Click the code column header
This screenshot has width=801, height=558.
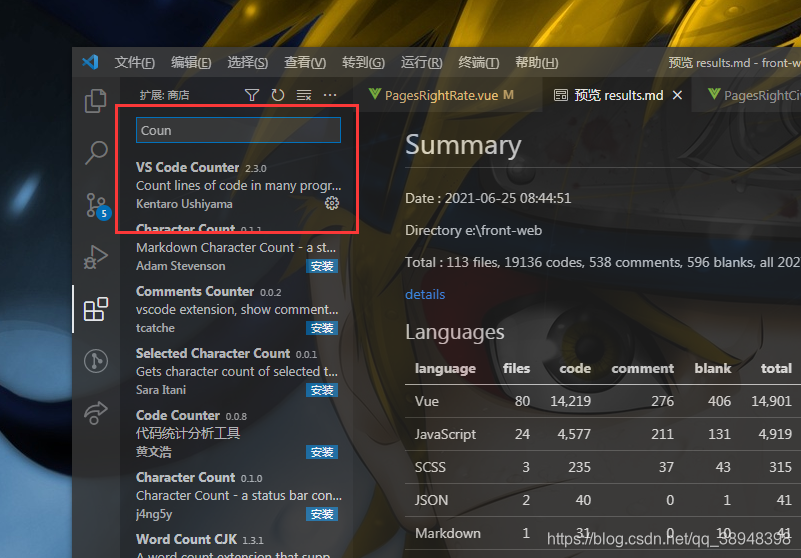[x=575, y=368]
